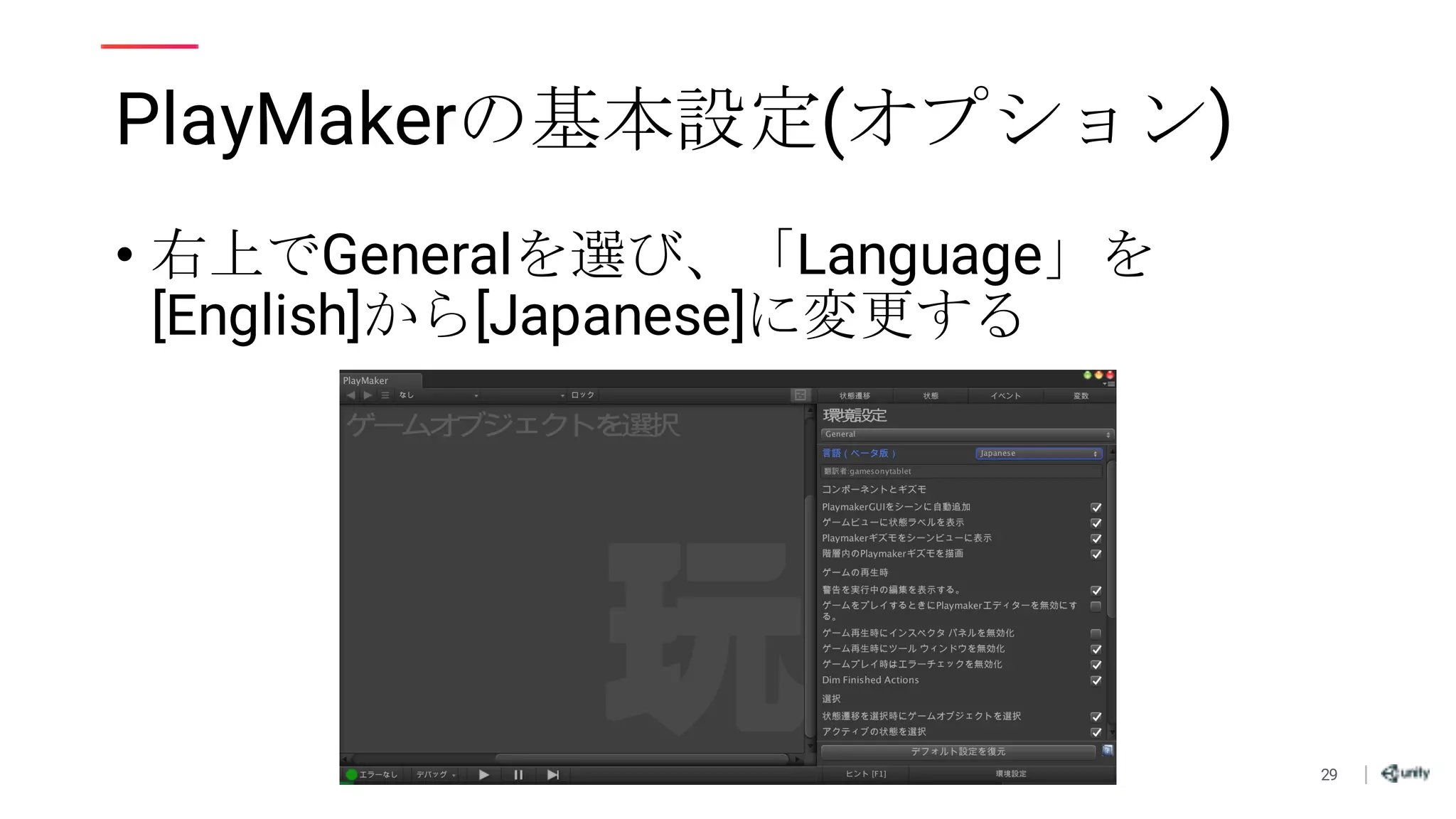
Task: Switch to the 変数 tab
Action: [1081, 396]
